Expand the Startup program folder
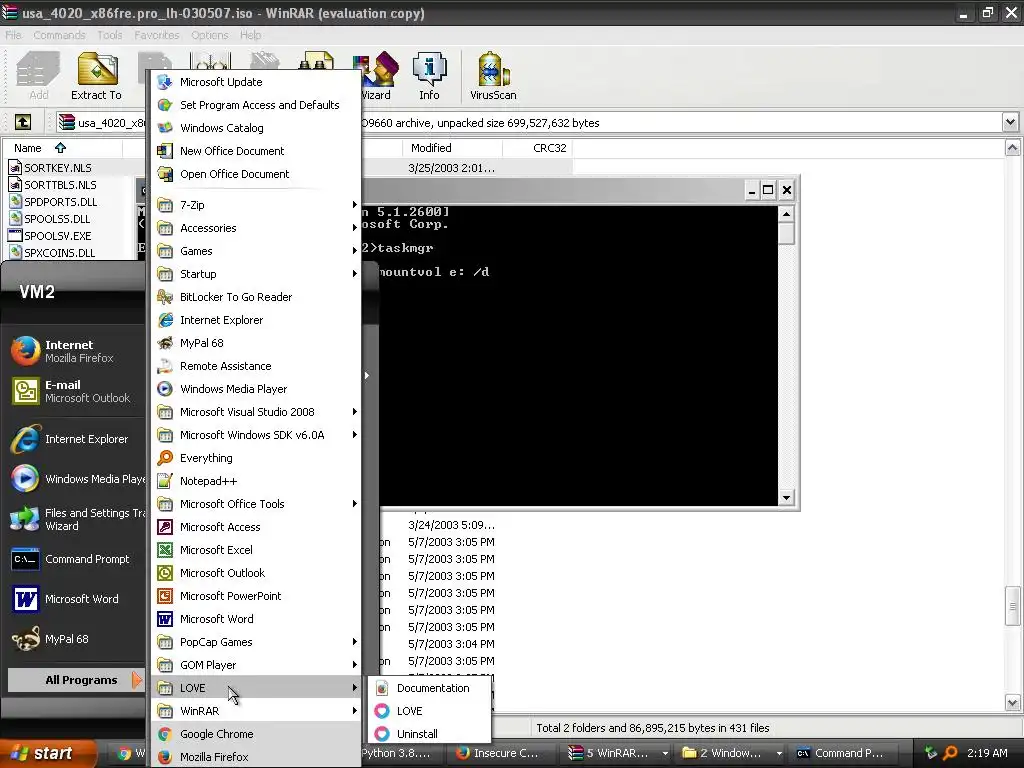Image resolution: width=1024 pixels, height=768 pixels. (257, 274)
